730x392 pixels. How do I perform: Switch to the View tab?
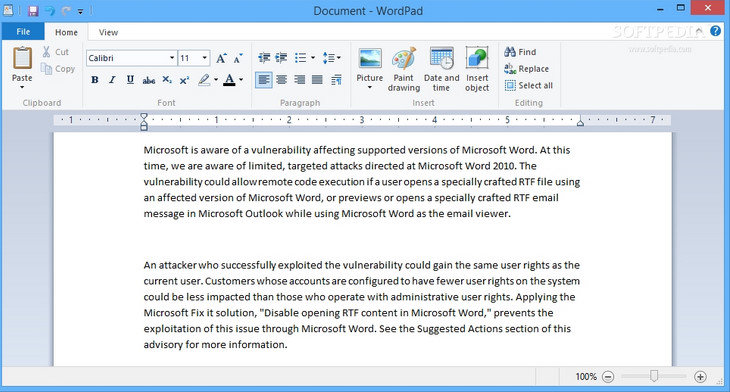(x=108, y=32)
